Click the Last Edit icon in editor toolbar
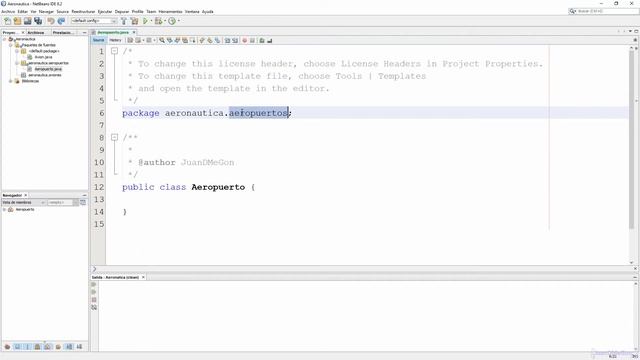Viewport: 640px width, 360px height. [x=130, y=40]
